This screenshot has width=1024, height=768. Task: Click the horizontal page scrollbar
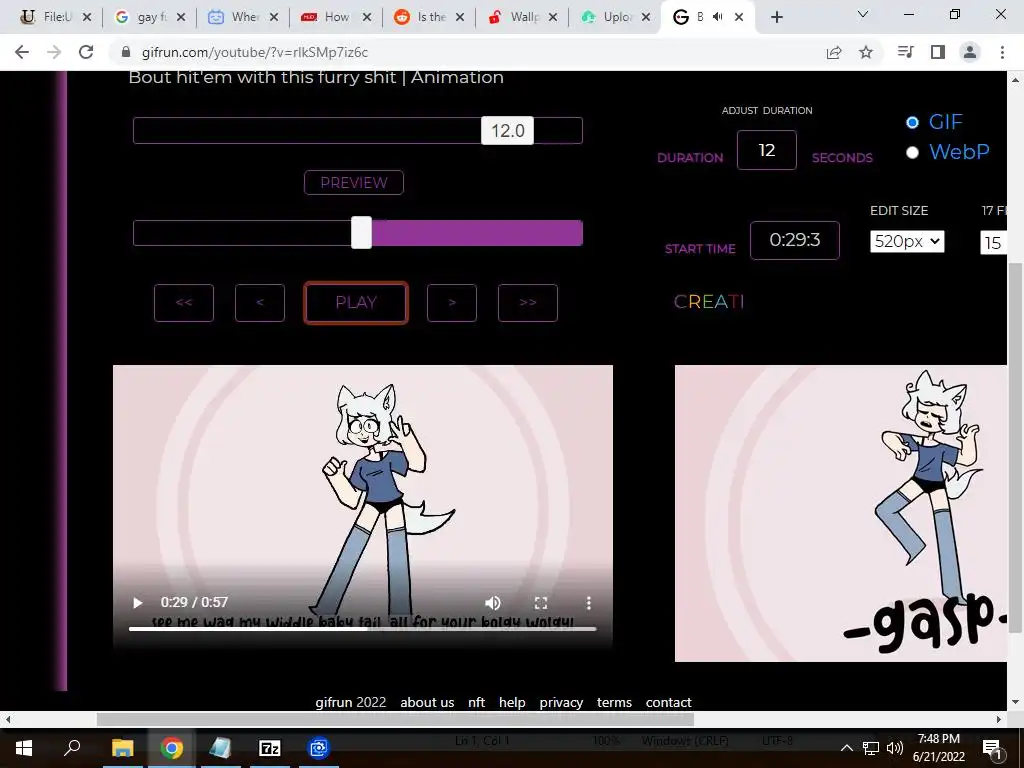point(395,719)
